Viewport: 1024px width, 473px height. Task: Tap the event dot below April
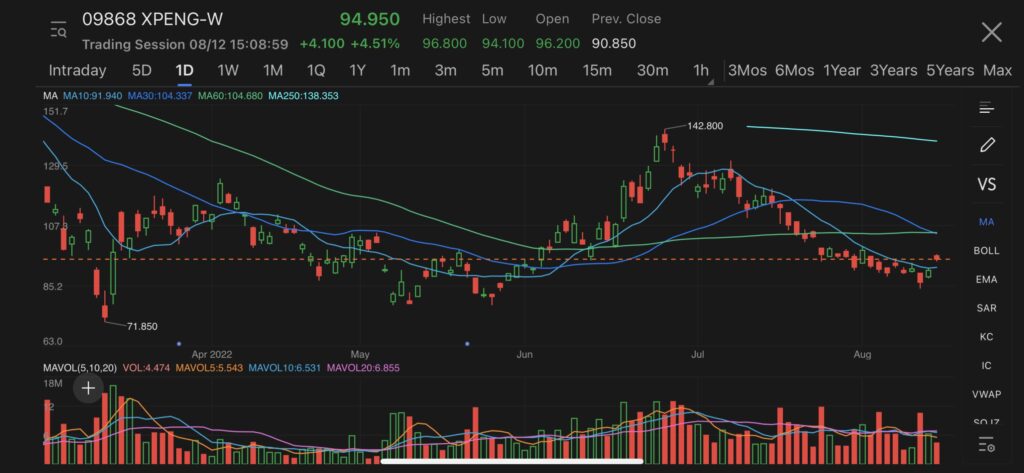click(x=179, y=343)
